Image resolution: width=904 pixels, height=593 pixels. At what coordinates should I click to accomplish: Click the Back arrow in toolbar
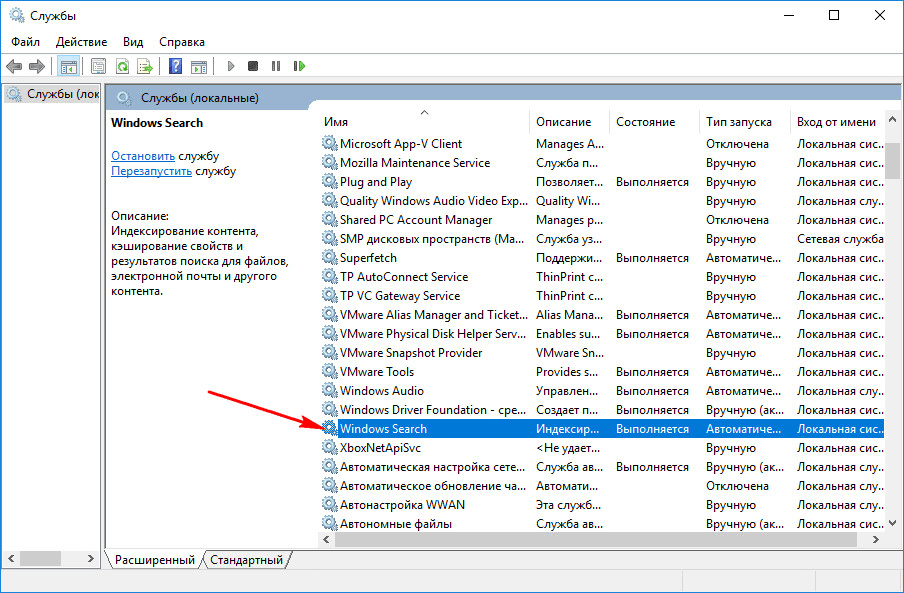pos(14,66)
